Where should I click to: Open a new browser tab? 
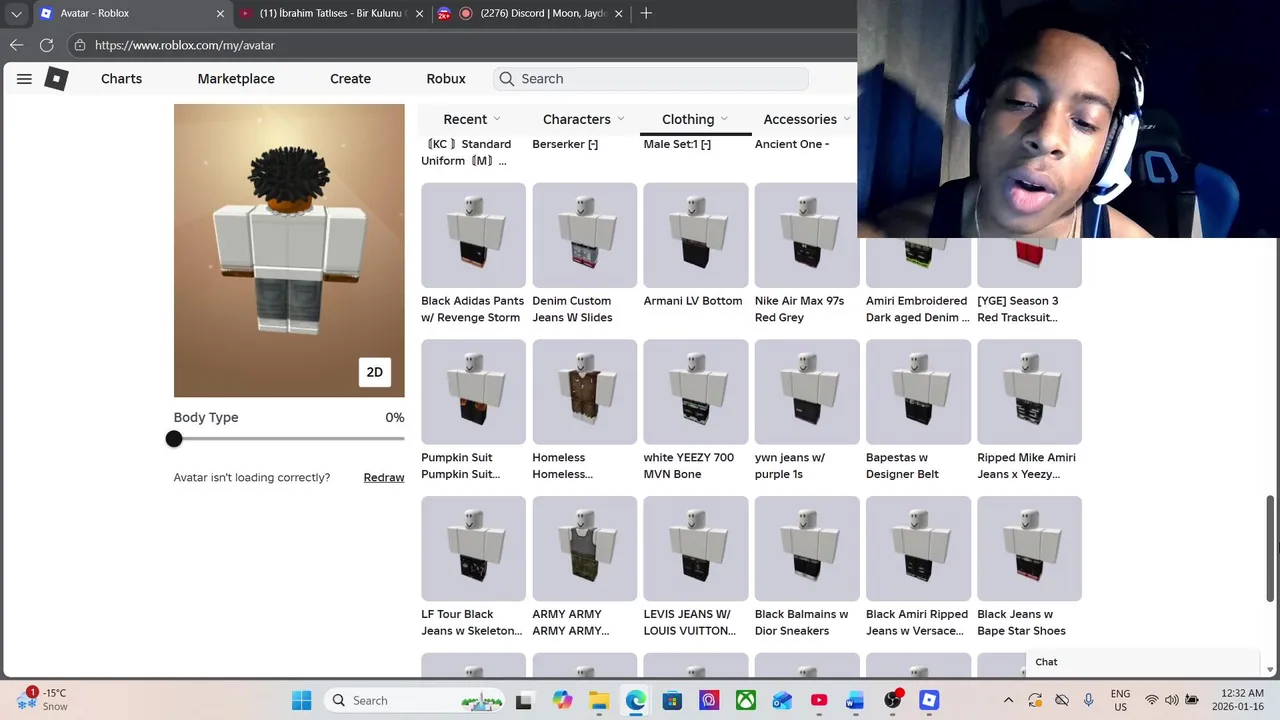(x=646, y=13)
